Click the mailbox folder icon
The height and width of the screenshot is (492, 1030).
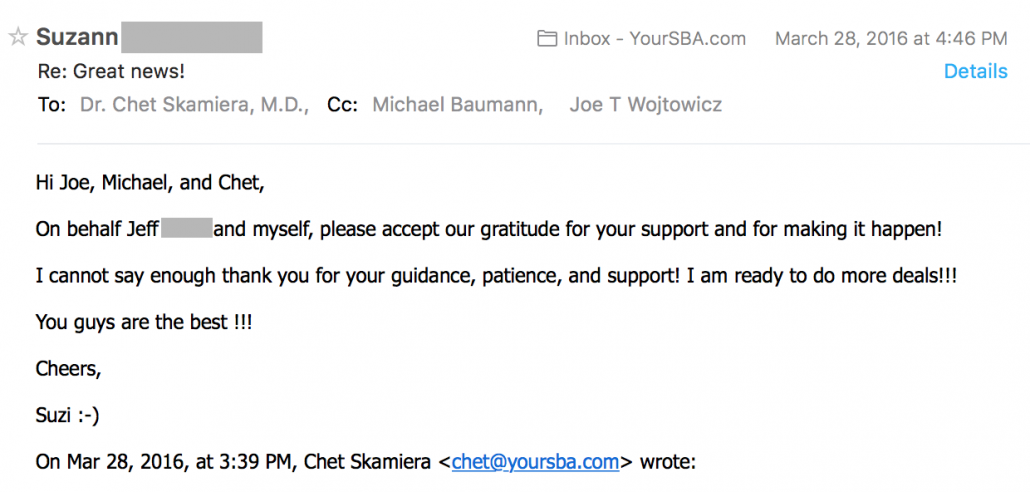pos(547,39)
